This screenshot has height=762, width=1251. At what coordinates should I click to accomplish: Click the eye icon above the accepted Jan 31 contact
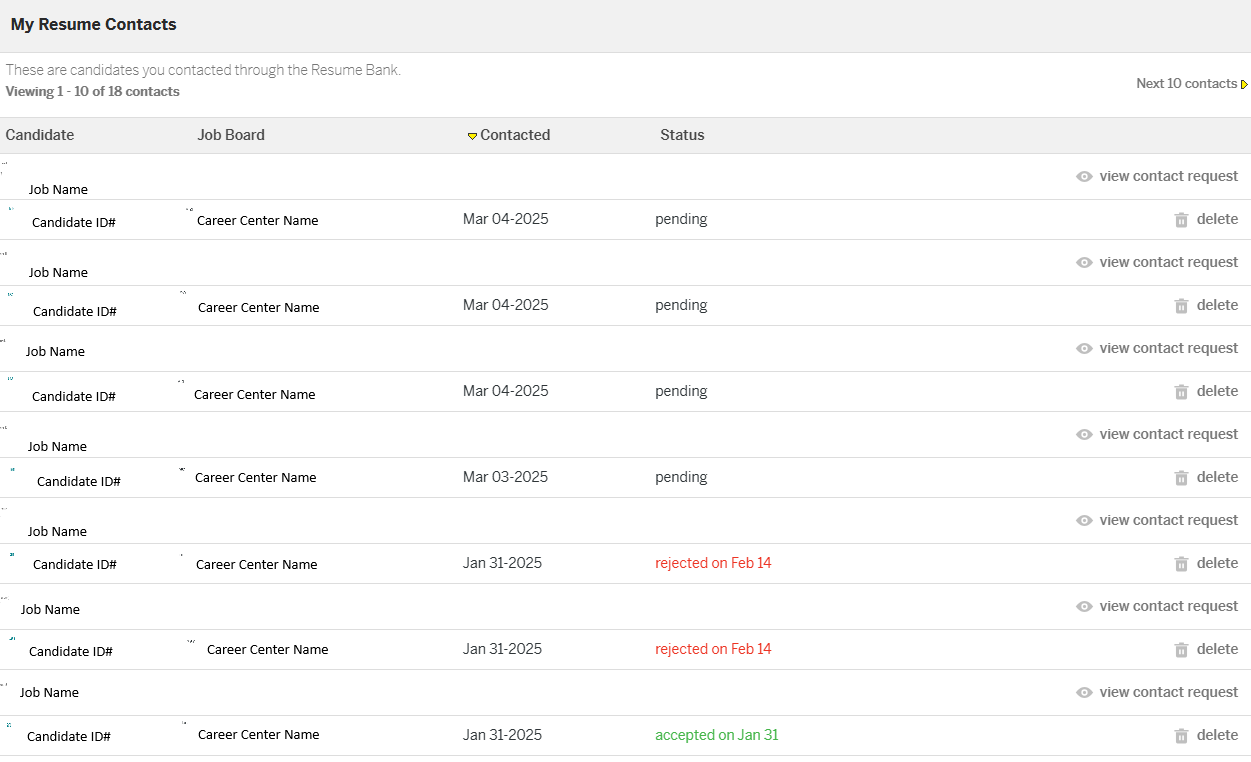(x=1084, y=693)
